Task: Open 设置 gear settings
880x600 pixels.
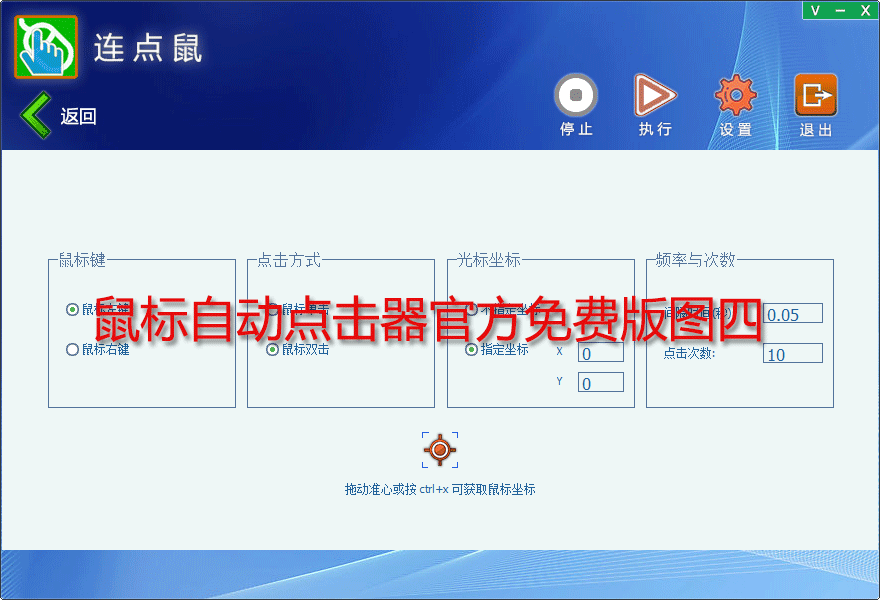Action: point(735,95)
